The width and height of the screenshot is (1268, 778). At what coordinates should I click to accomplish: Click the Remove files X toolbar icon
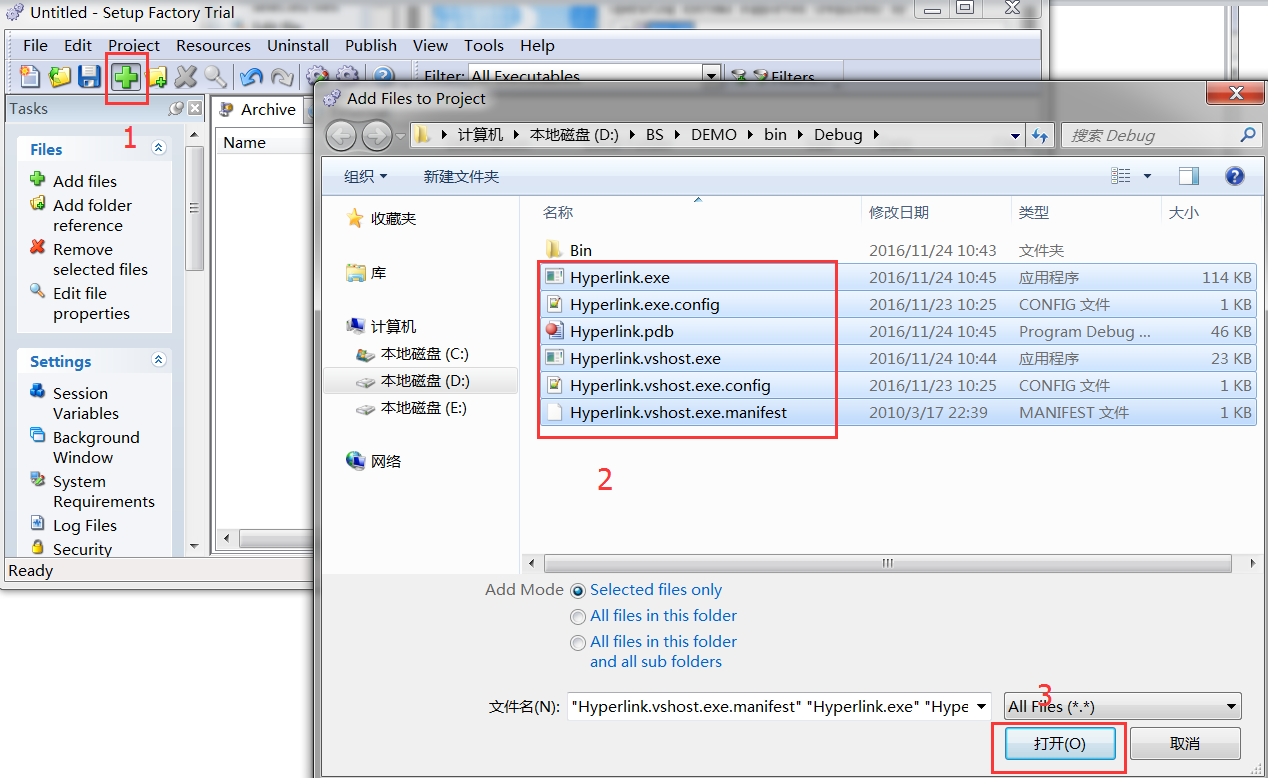pyautogui.click(x=186, y=77)
